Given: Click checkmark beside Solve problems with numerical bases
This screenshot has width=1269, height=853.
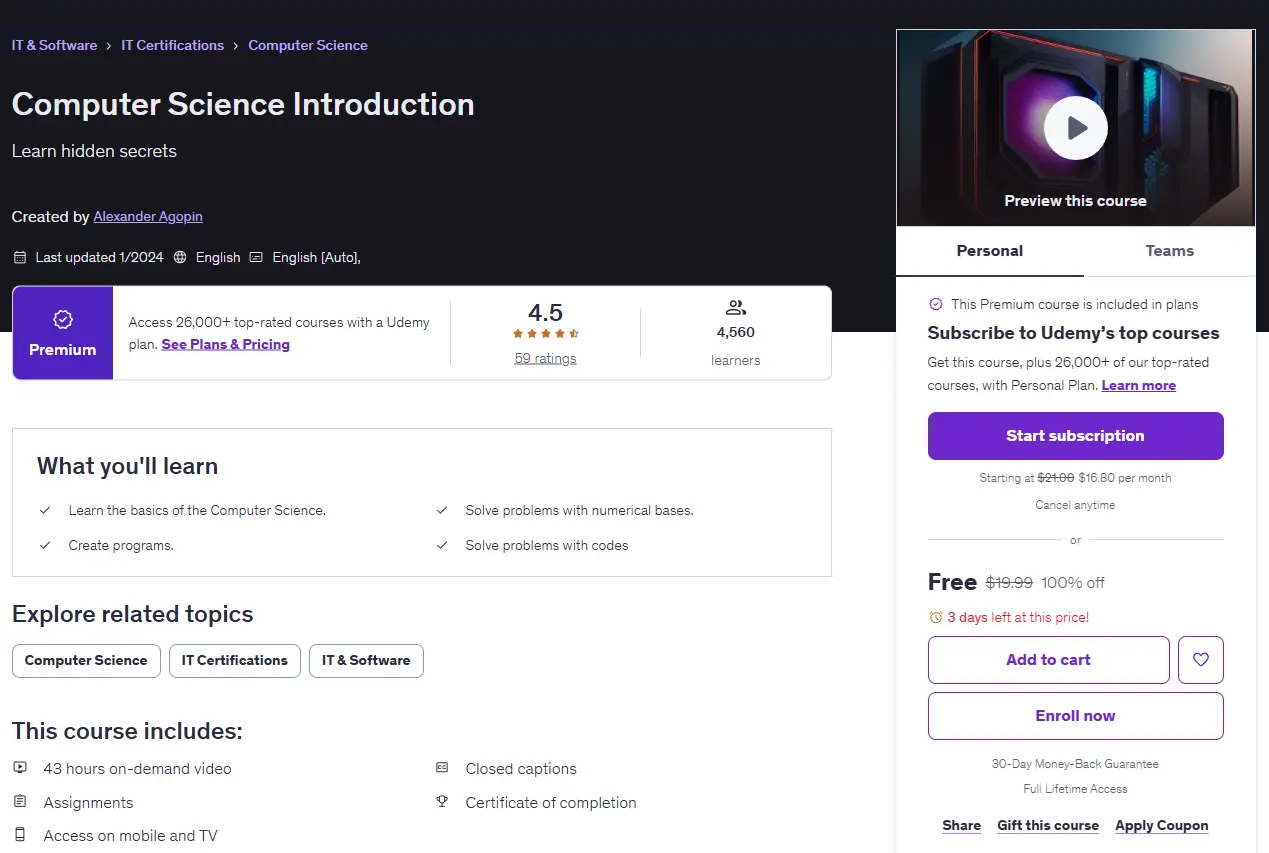Looking at the screenshot, I should [x=442, y=510].
